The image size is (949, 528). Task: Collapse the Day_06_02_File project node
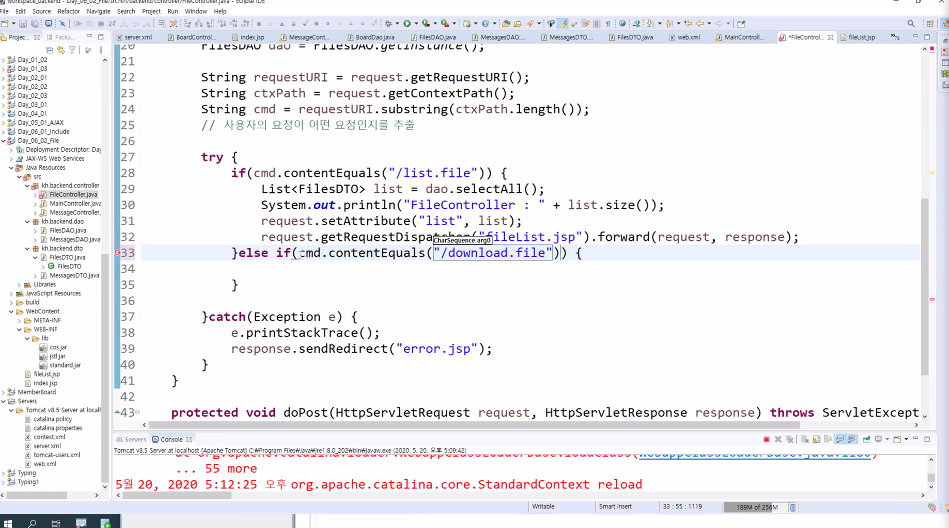[x=4, y=140]
